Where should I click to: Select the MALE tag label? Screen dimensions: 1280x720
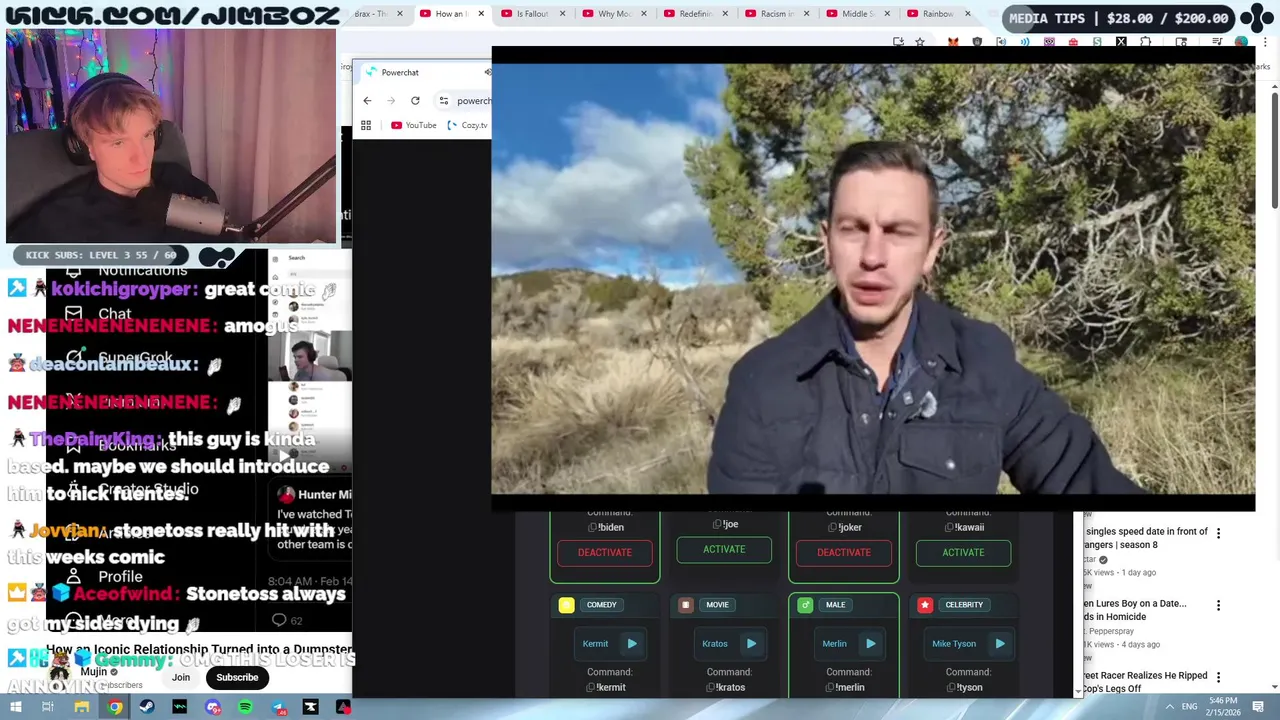tap(835, 605)
